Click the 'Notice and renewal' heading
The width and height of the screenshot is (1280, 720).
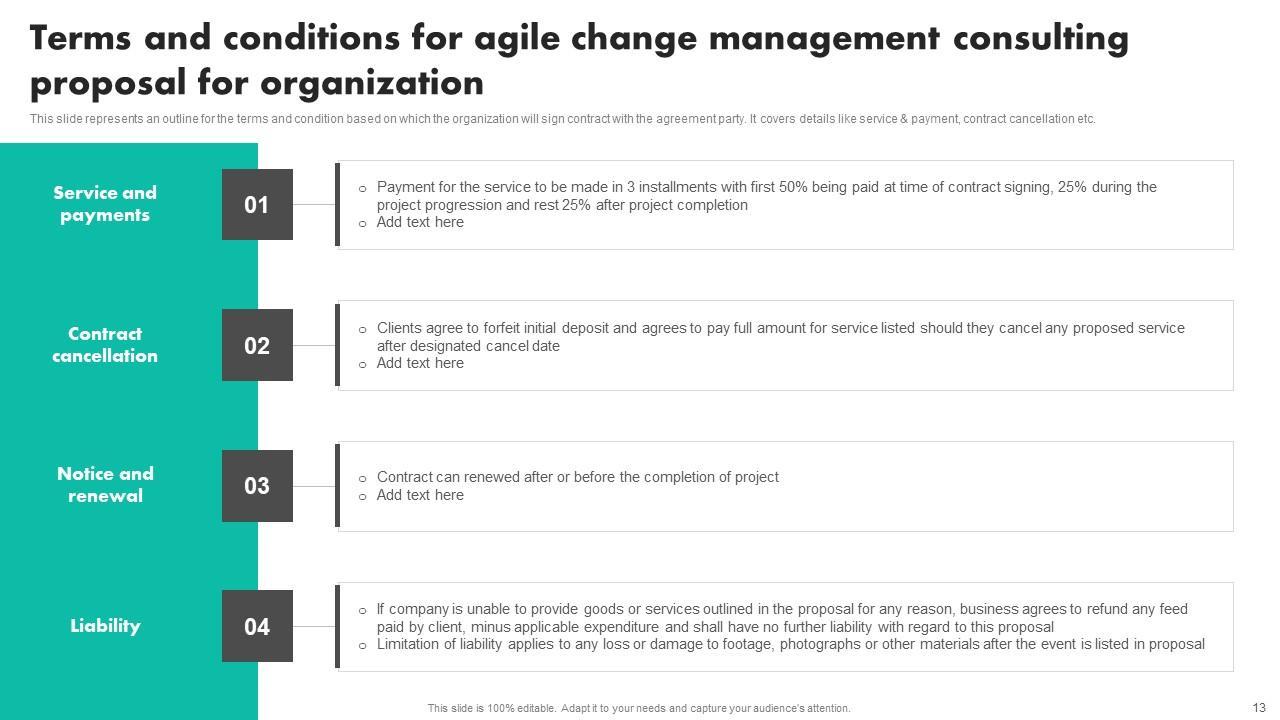105,485
